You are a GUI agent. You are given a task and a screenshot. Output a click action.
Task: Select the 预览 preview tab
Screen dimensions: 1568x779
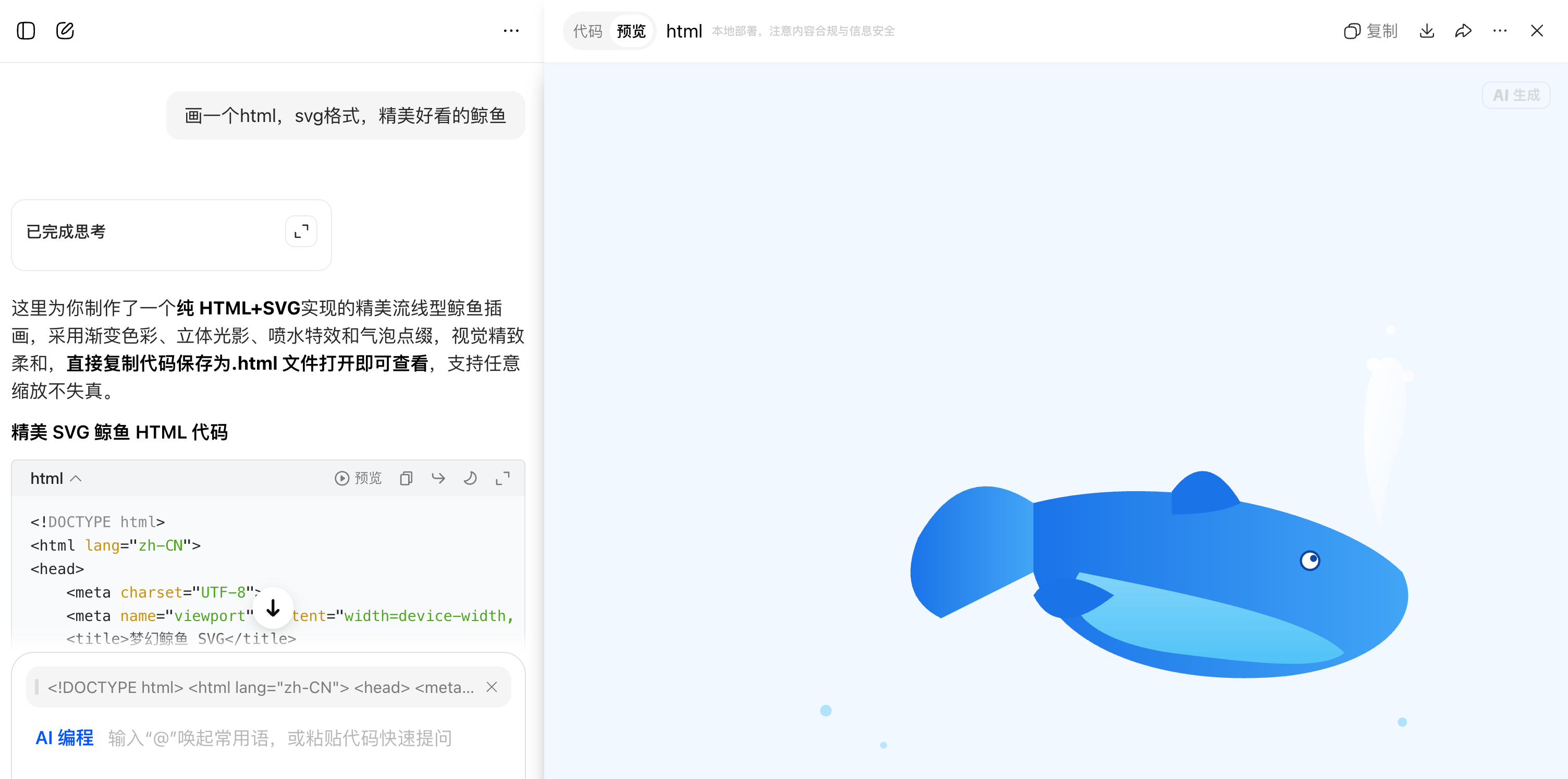(631, 30)
